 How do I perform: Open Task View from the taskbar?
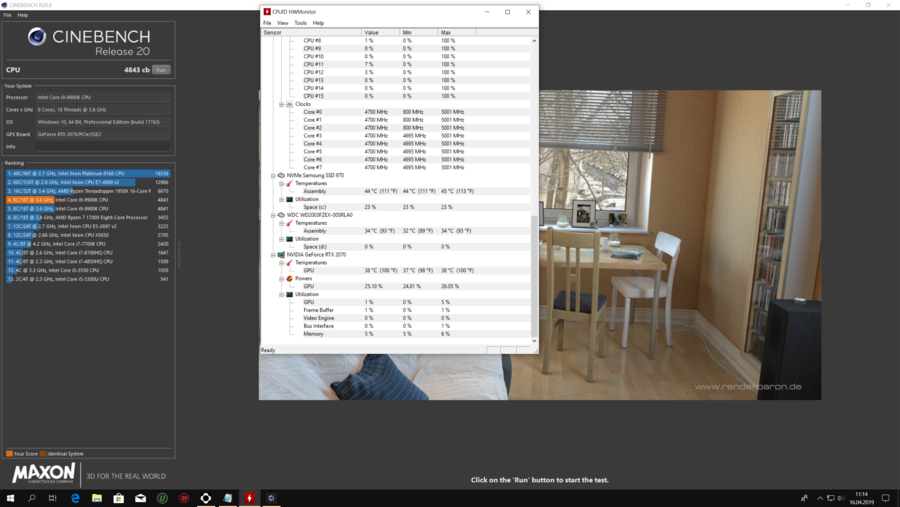[x=53, y=498]
